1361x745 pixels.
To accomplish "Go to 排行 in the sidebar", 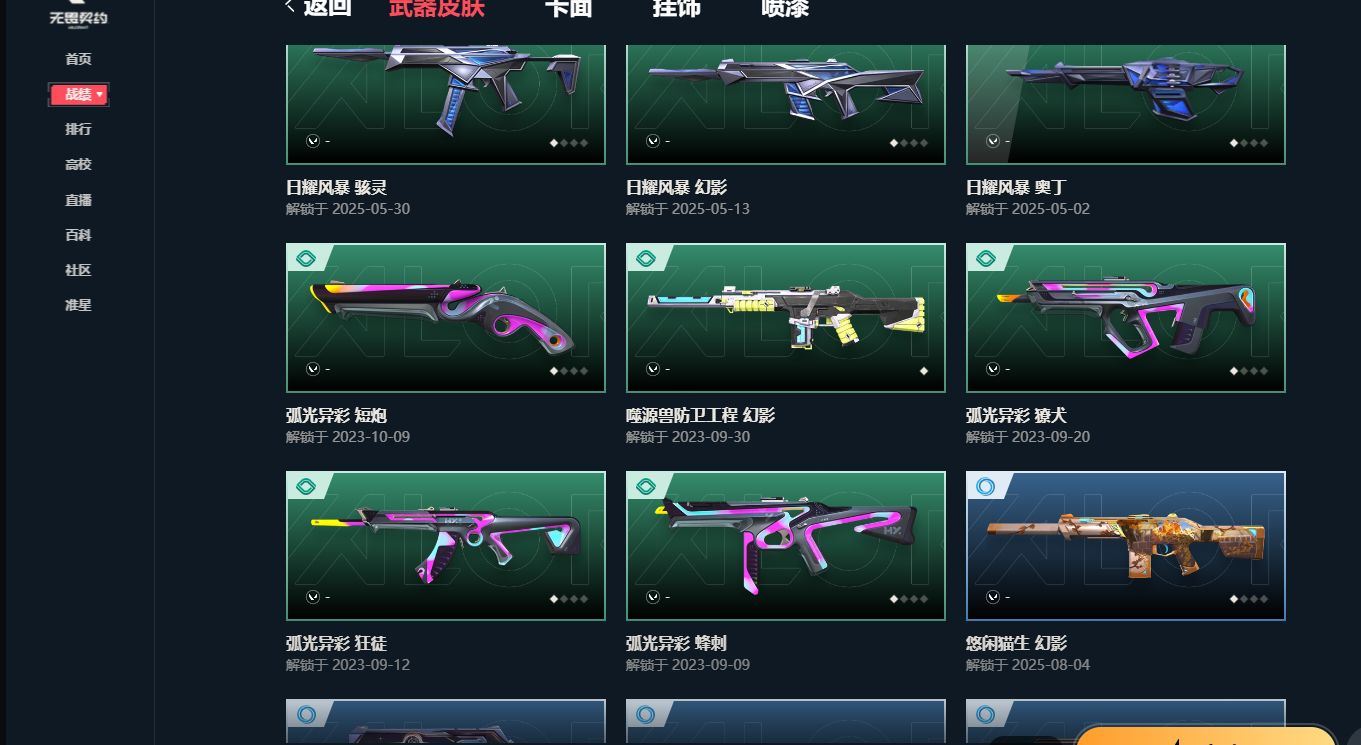I will tap(78, 129).
